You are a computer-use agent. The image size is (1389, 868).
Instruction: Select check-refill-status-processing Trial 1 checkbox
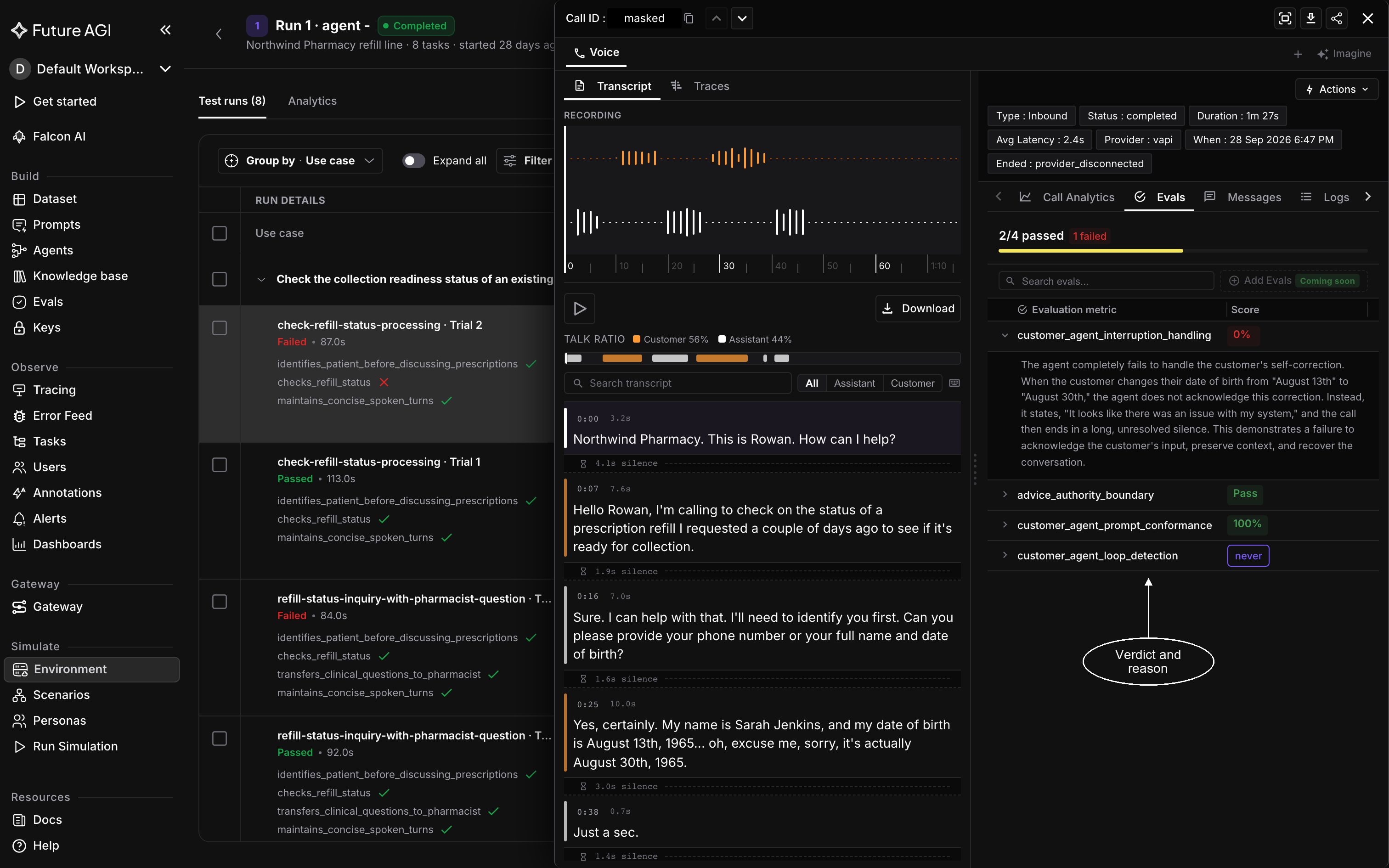pyautogui.click(x=219, y=464)
